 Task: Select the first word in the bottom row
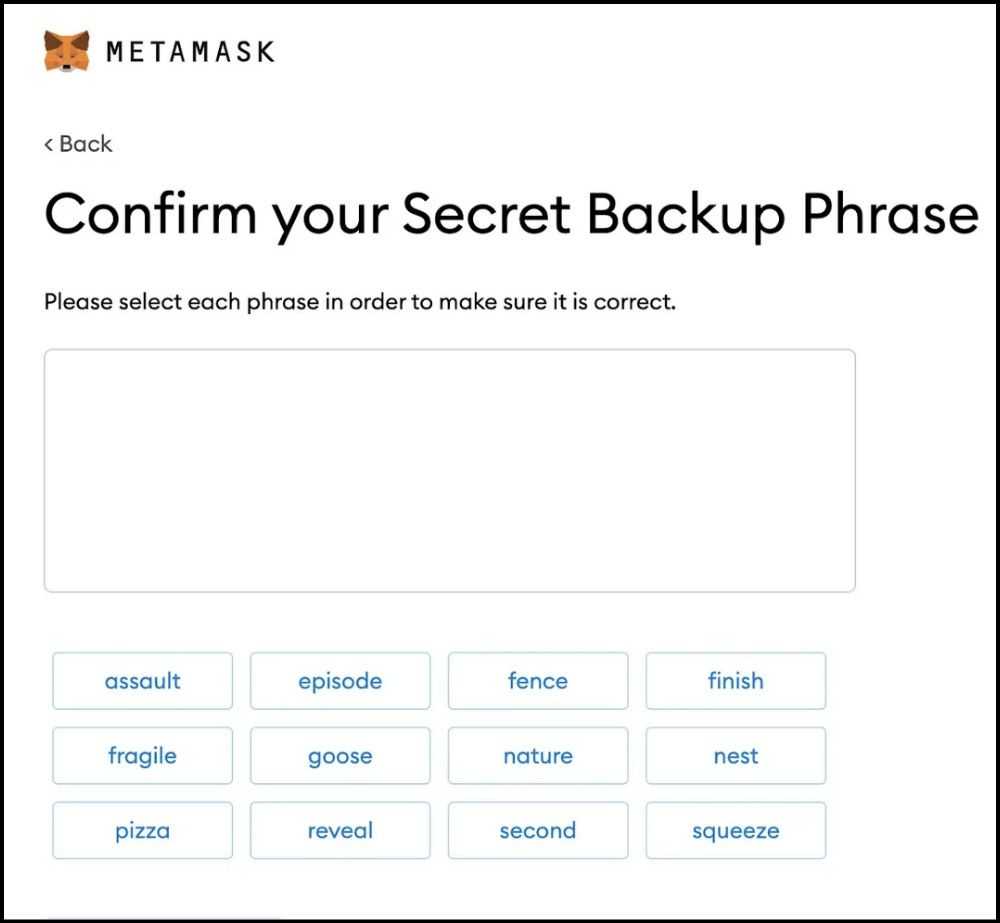click(141, 831)
